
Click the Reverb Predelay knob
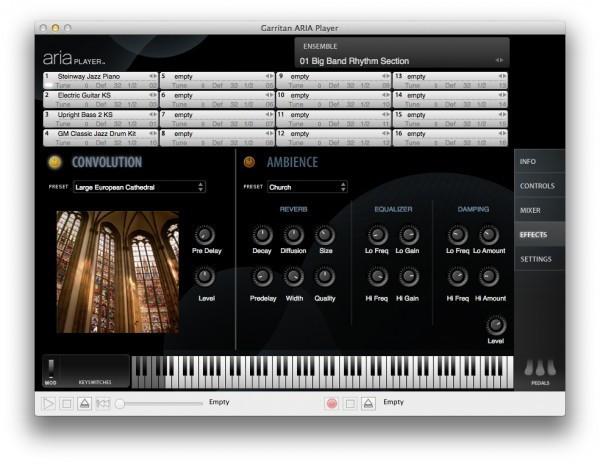[262, 277]
